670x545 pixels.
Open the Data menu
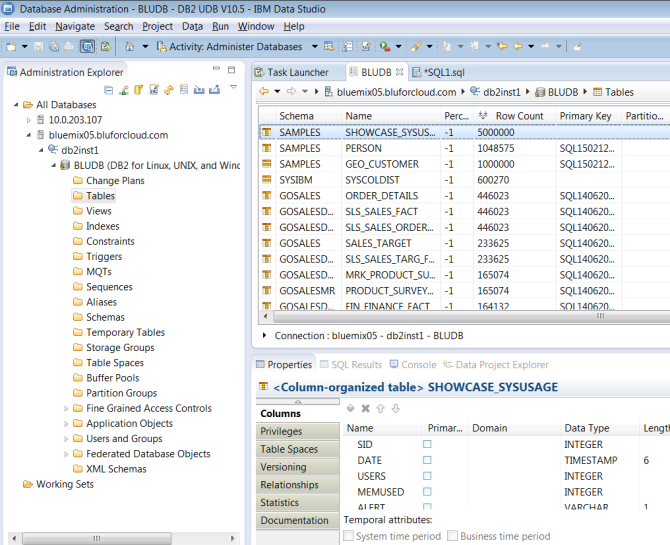coord(192,27)
